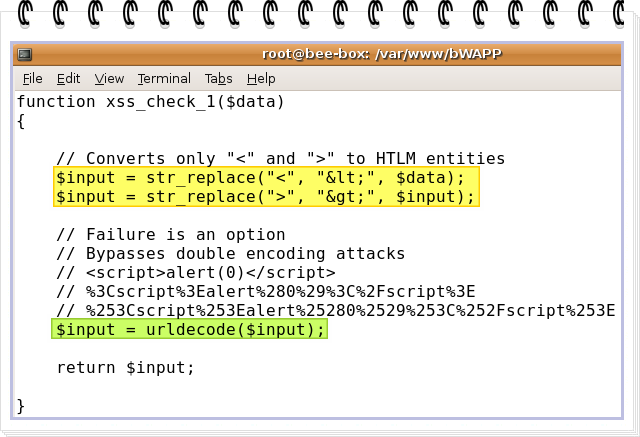Click the str_replace line containing "&gt;"

pyautogui.click(x=265, y=197)
